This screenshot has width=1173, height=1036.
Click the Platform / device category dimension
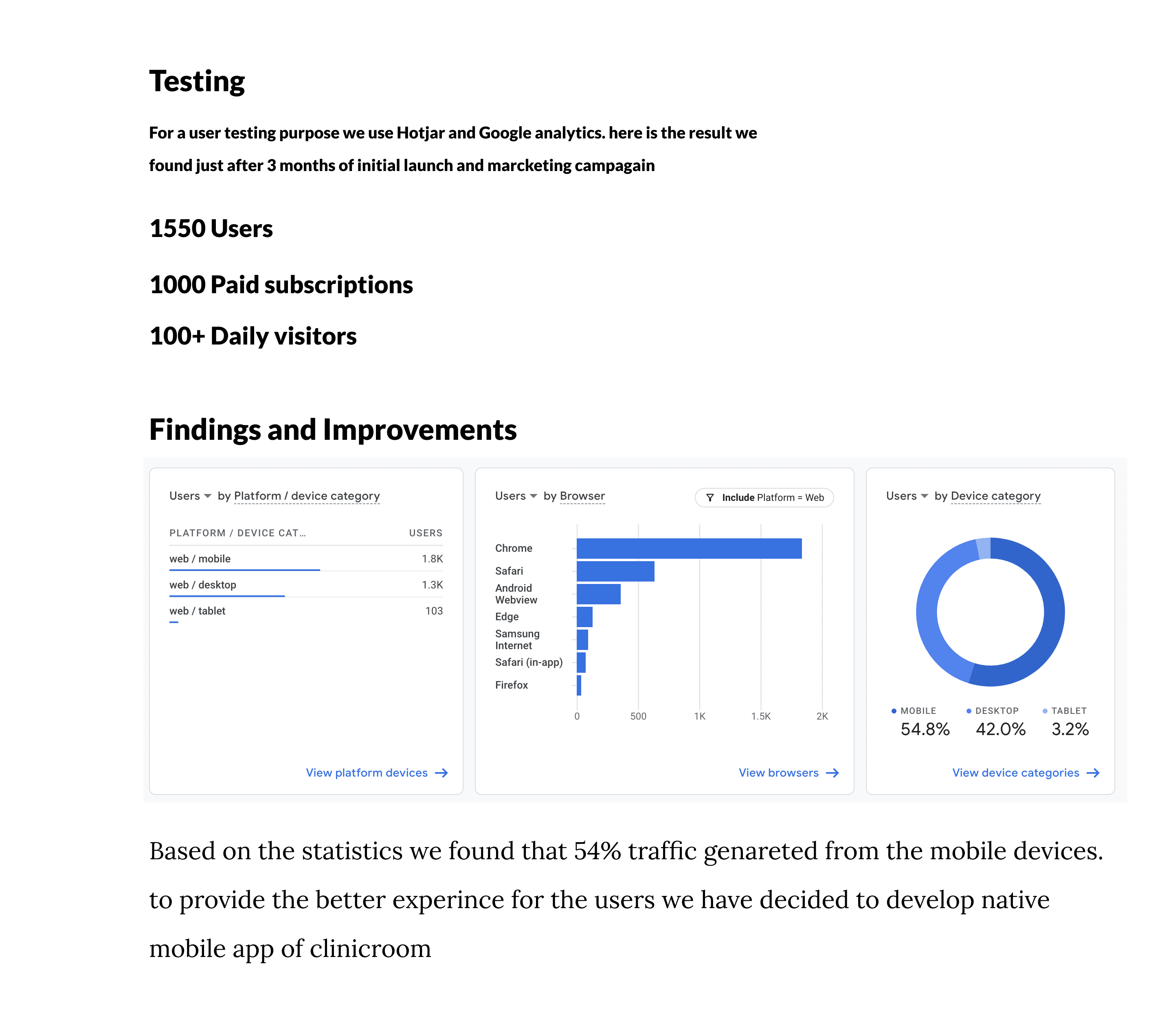(x=306, y=496)
